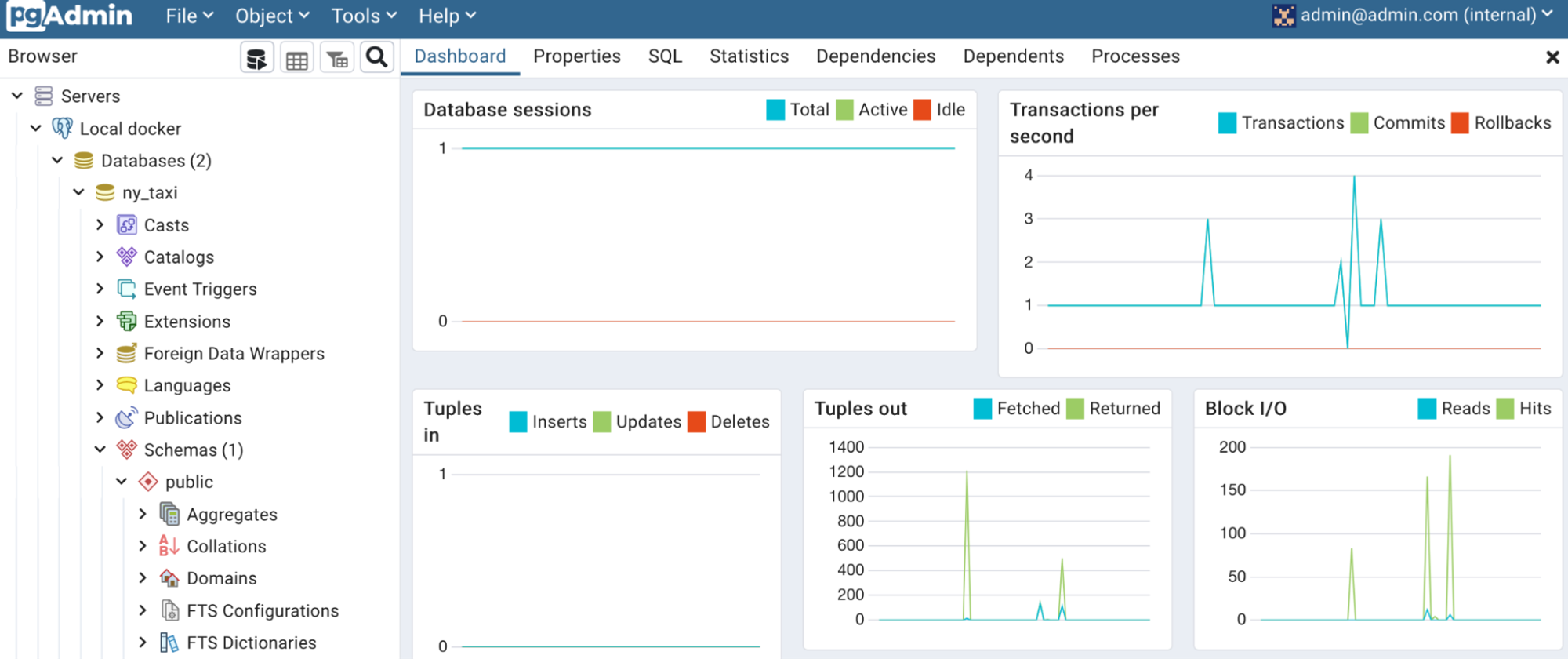This screenshot has width=1568, height=659.
Task: Close the panel with the X button
Action: (x=1552, y=57)
